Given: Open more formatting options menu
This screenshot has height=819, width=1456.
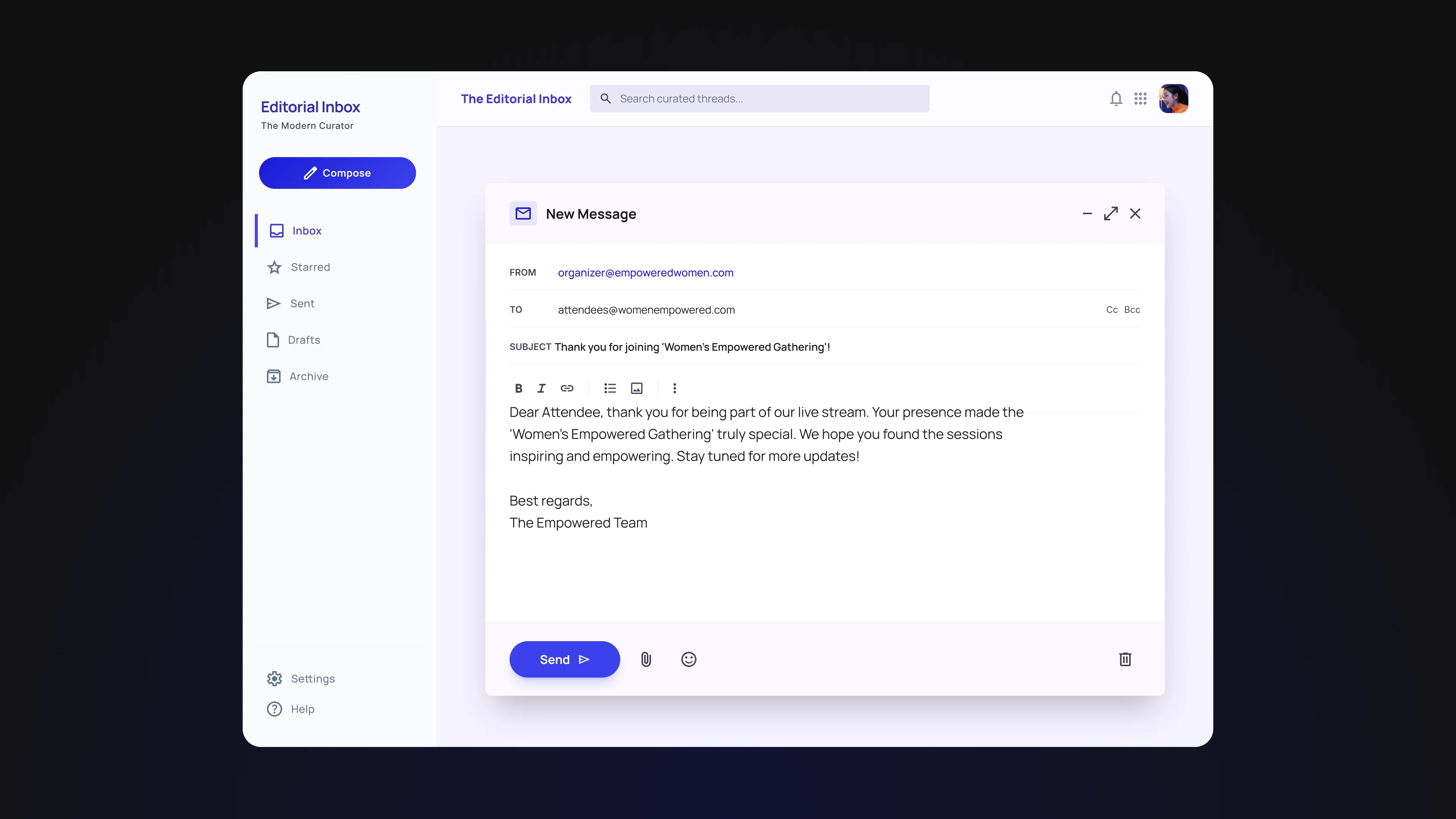Looking at the screenshot, I should pos(674,388).
